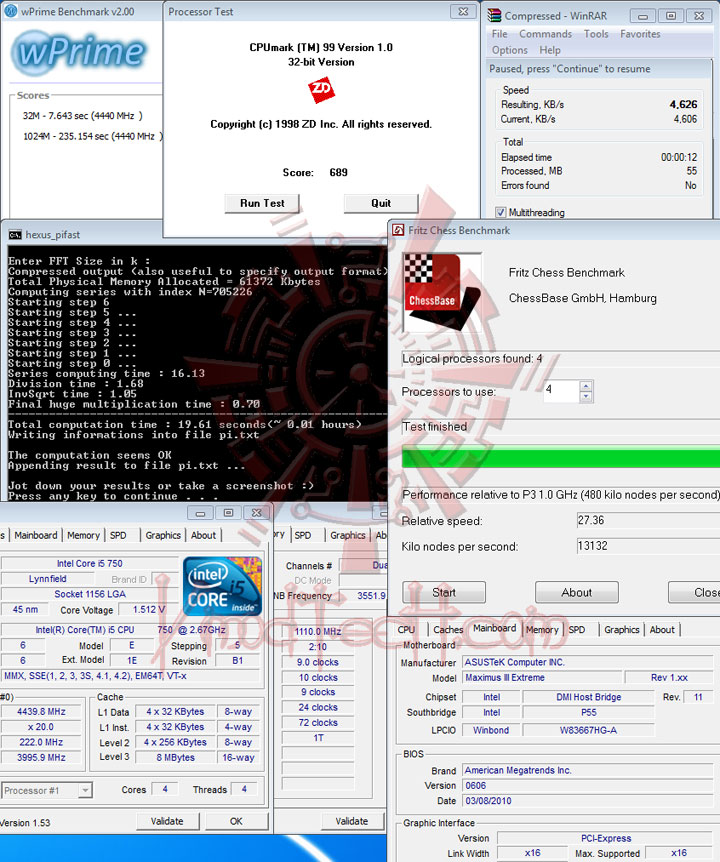The height and width of the screenshot is (862, 720).
Task: Click the ZD logo in Processor Test
Action: (322, 91)
